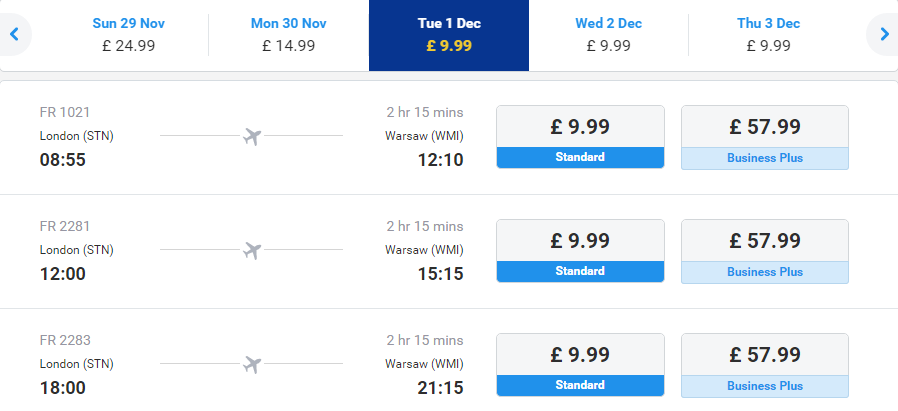Click the 21:15 arrival time in Warsaw
Image resolution: width=898 pixels, height=411 pixels.
(440, 388)
